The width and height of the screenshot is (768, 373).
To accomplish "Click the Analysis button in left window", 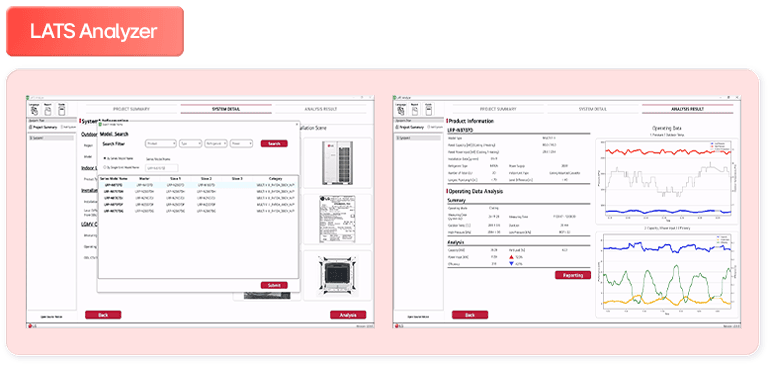I will point(348,315).
